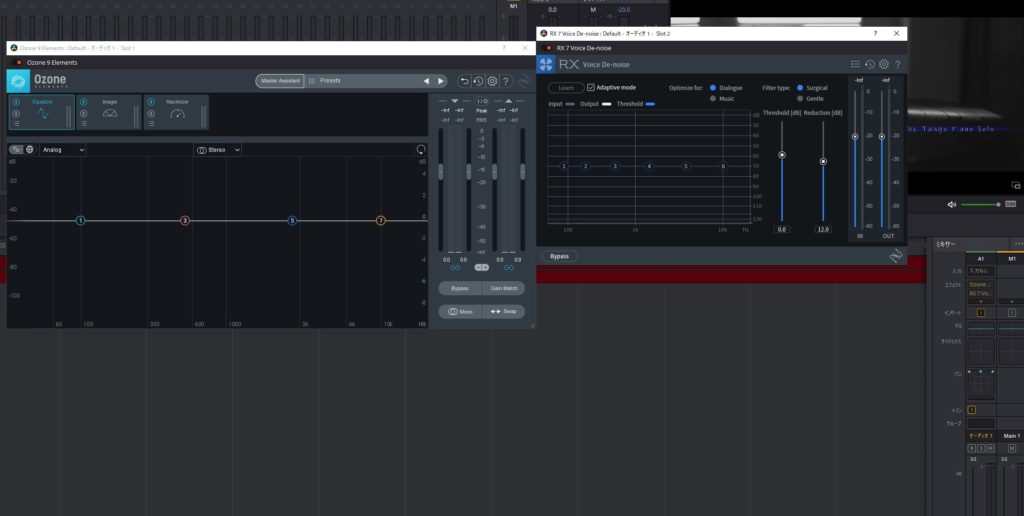Open RX settings gear icon
Viewport: 1024px width, 516px height.
coord(884,64)
